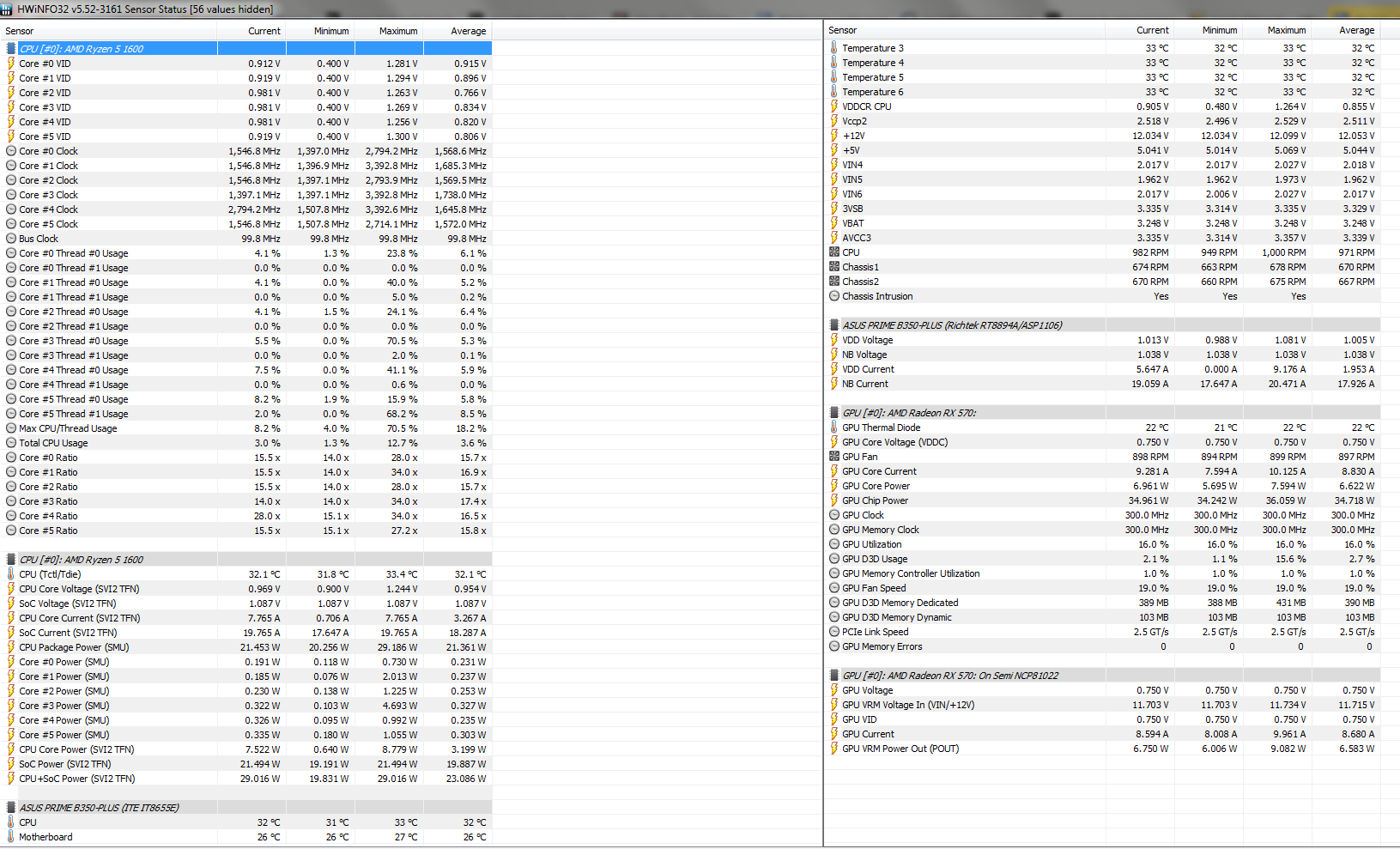Click the right panel Average column header

pos(1346,30)
